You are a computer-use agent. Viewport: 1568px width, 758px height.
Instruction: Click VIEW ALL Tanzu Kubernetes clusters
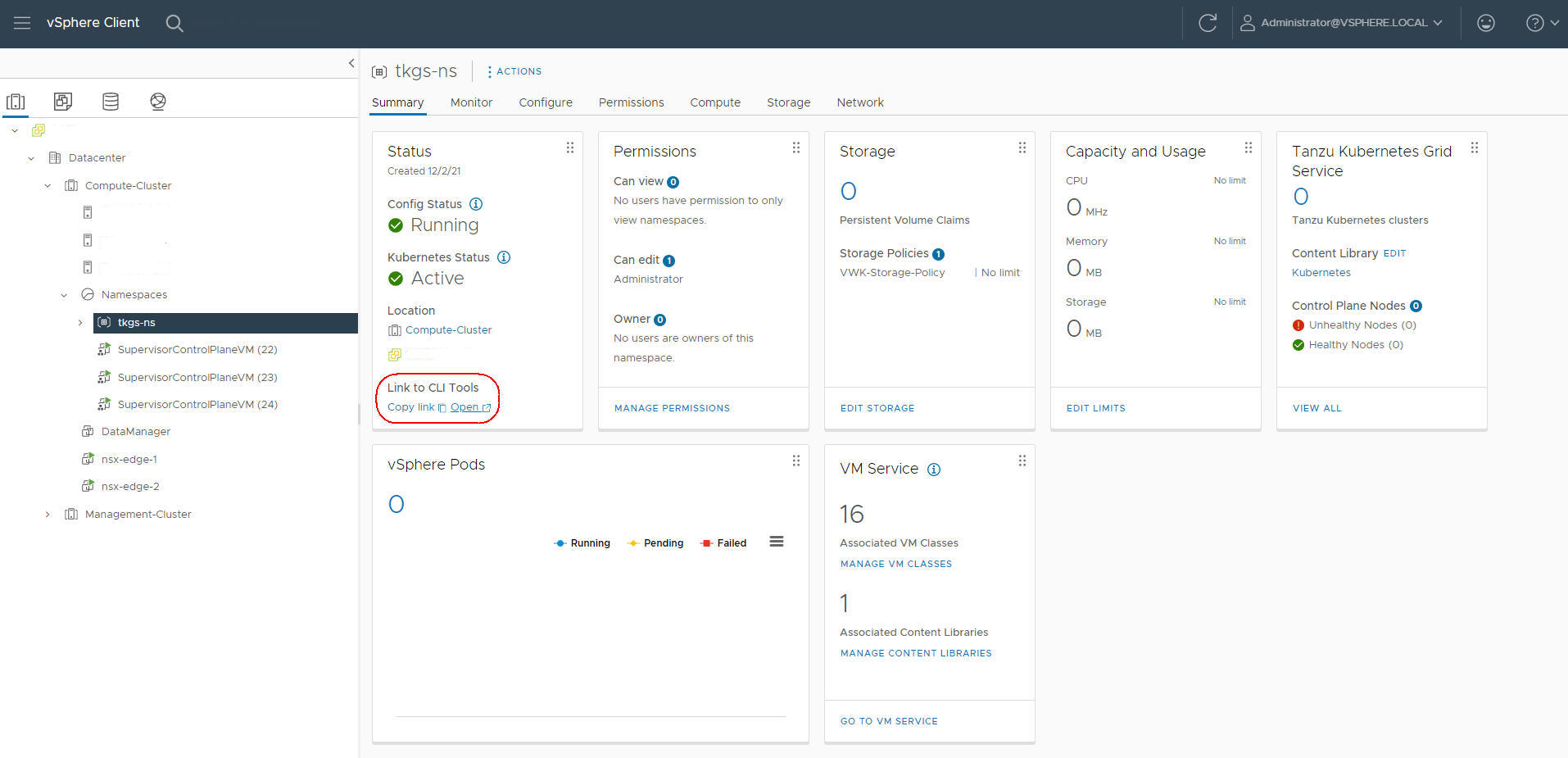pos(1317,408)
